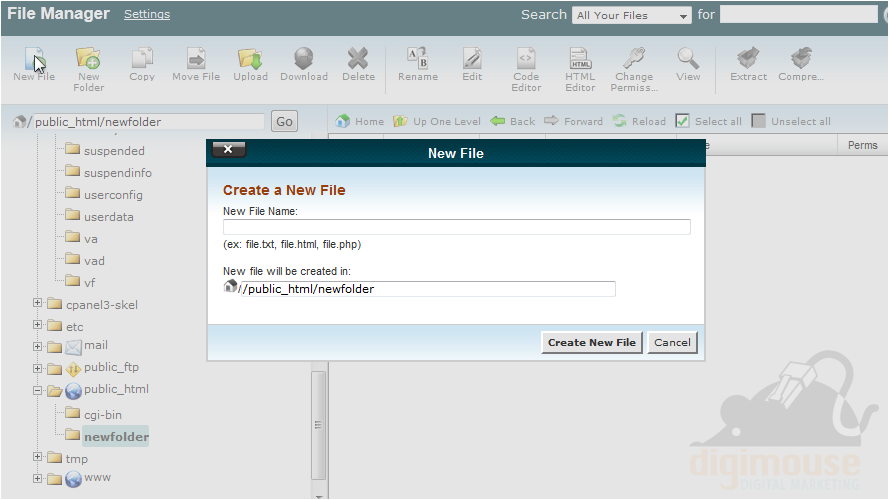Click the Edit toolbar icon
Viewport: 889px width, 500px height.
click(x=472, y=58)
